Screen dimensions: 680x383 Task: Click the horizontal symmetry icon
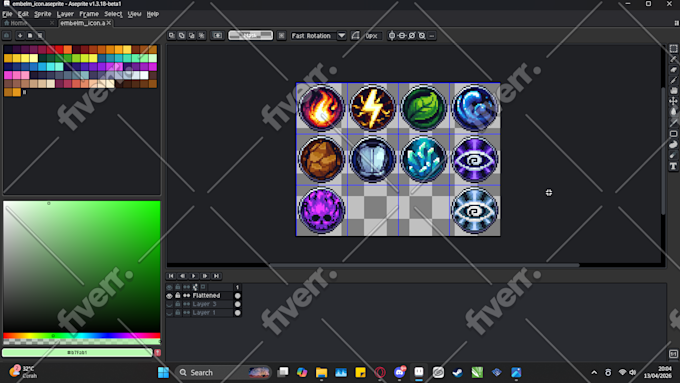402,36
